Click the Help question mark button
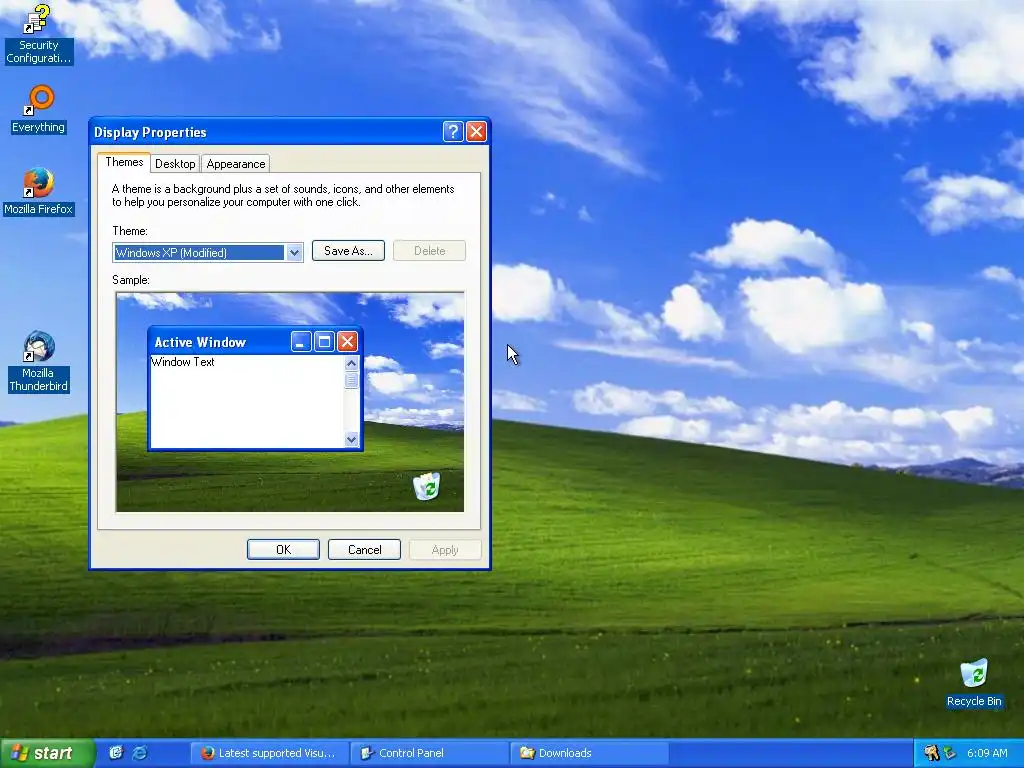 click(453, 132)
